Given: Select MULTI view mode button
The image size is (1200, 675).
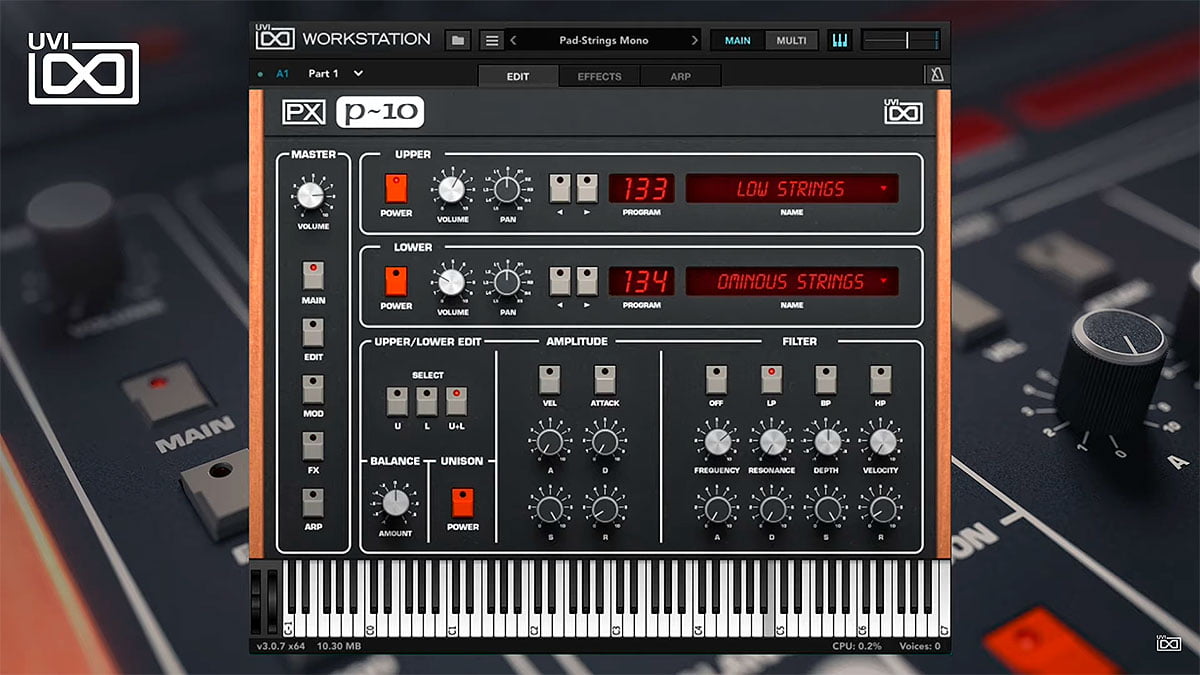Looking at the screenshot, I should click(792, 40).
